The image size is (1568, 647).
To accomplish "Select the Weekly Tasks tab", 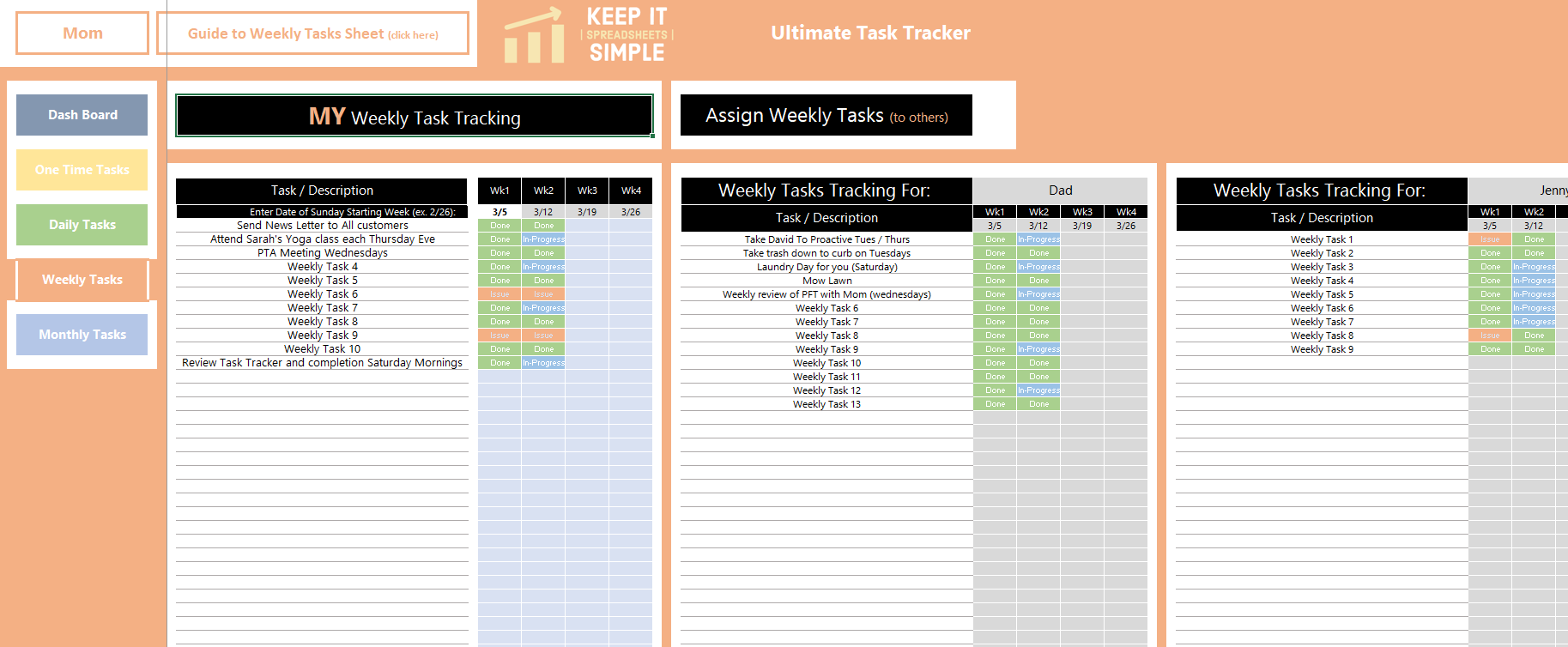I will point(82,280).
